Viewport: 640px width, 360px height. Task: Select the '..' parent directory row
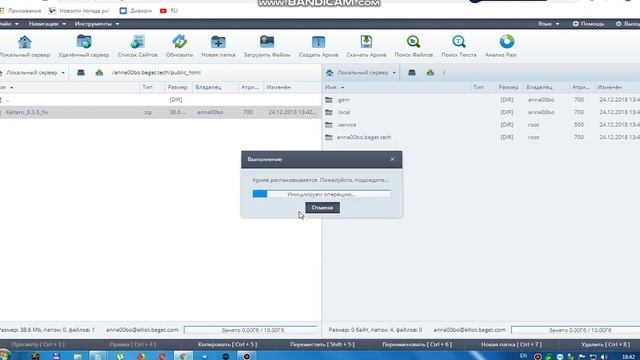[160, 100]
